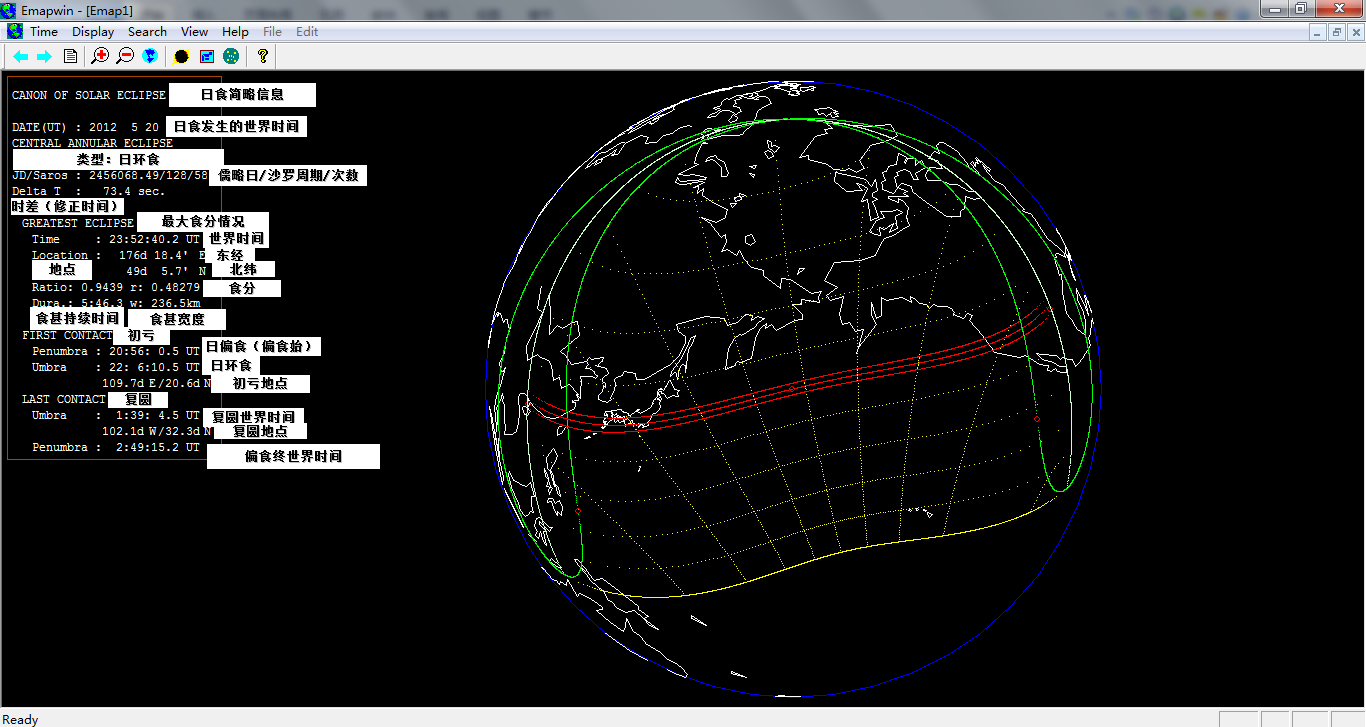Image resolution: width=1366 pixels, height=727 pixels.
Task: Open help with the yellow question mark
Action: (x=263, y=56)
